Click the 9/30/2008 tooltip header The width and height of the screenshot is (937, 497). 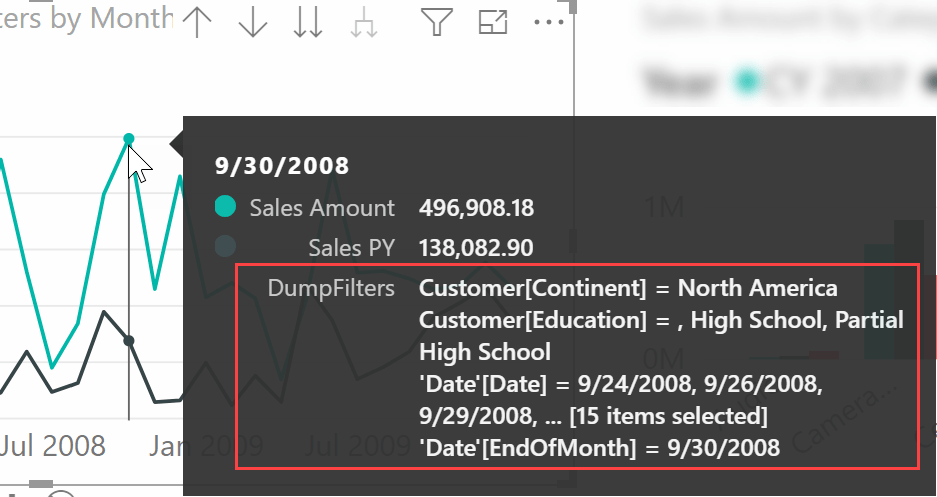click(x=282, y=165)
